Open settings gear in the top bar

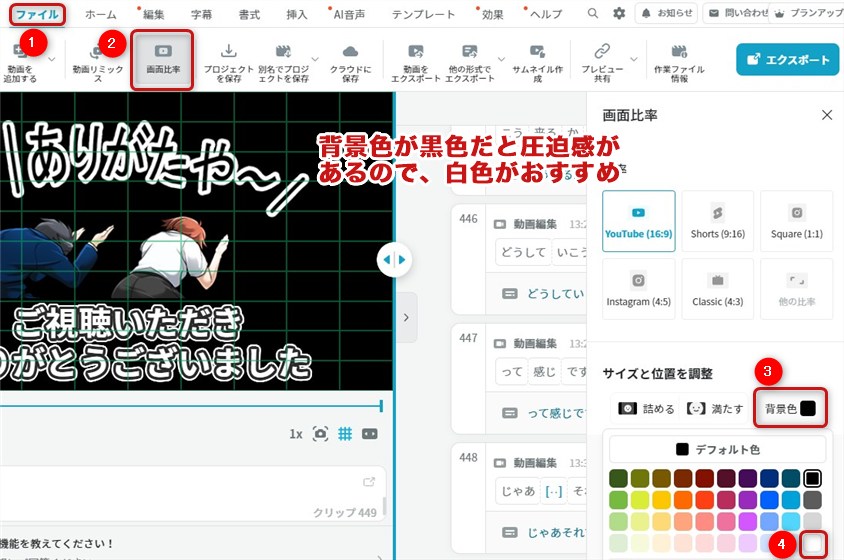click(619, 14)
